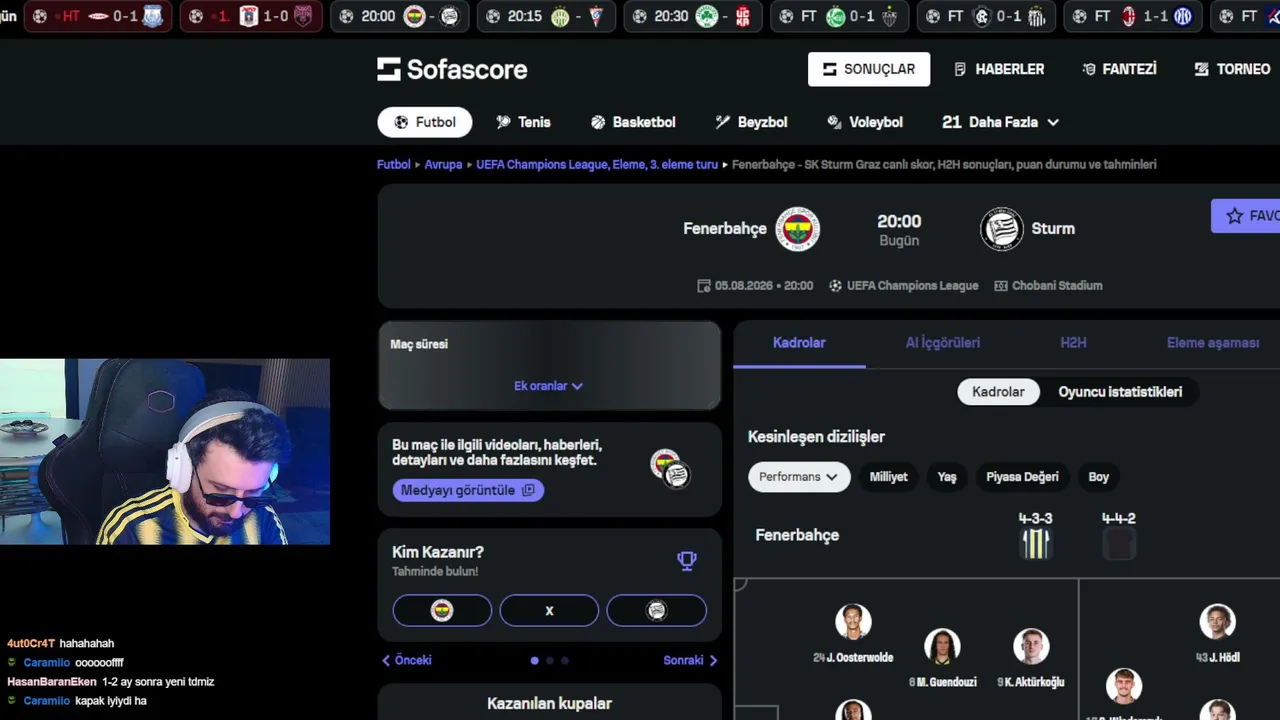This screenshot has height=720, width=1280.
Task: Select the second carousel pagination dot
Action: pos(549,660)
